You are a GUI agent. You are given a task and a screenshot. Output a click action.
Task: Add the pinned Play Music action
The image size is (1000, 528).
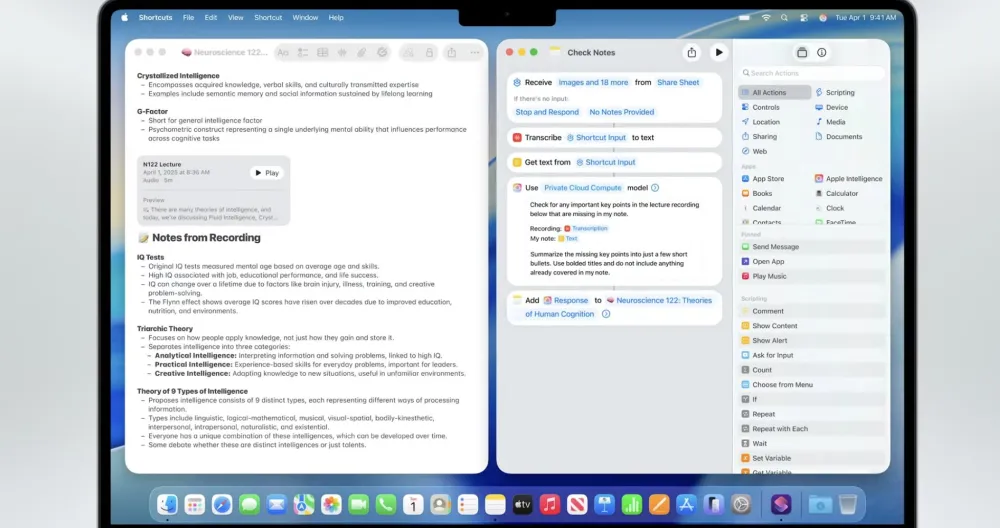[x=811, y=276]
